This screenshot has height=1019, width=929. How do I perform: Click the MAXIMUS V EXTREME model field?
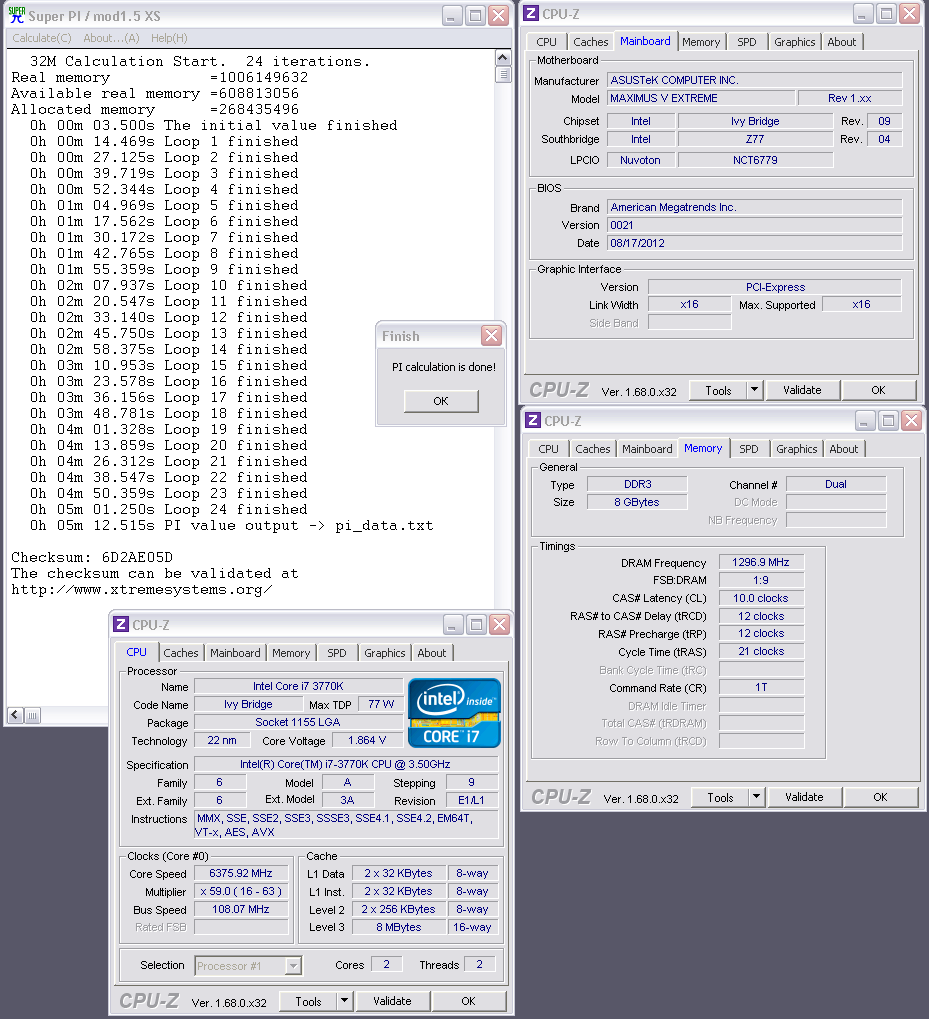click(701, 98)
